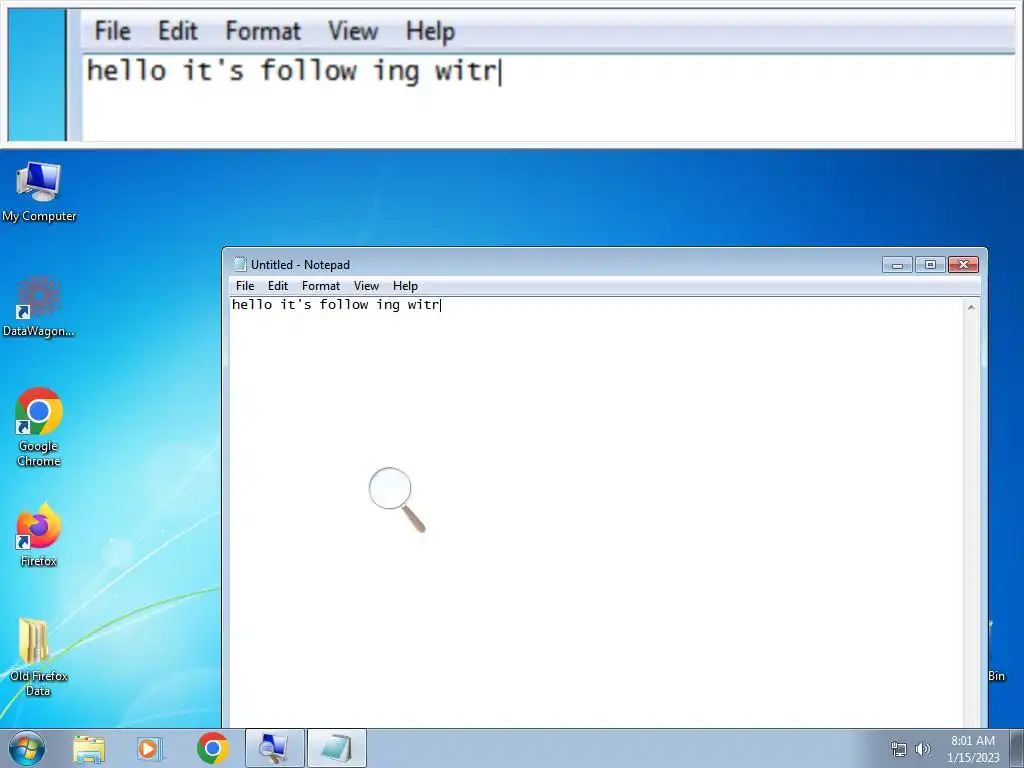Maximize the Notepad window
This screenshot has height=768, width=1024.
[x=930, y=264]
